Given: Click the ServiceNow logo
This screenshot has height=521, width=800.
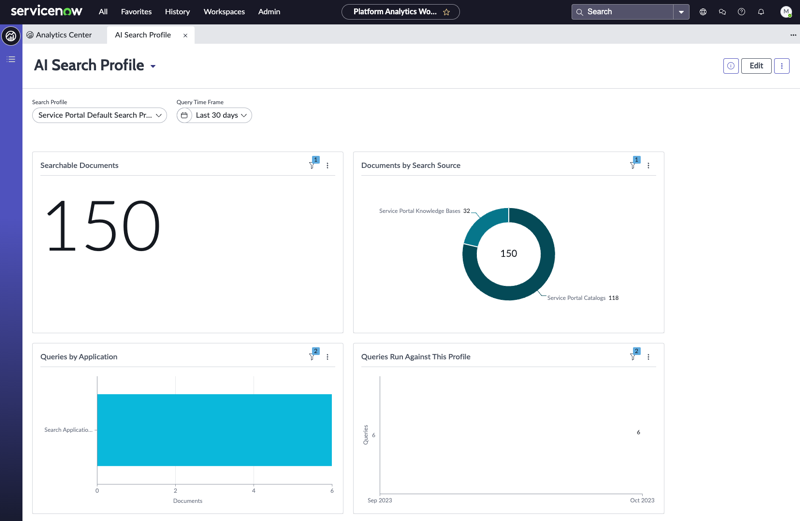Looking at the screenshot, I should 46,11.
